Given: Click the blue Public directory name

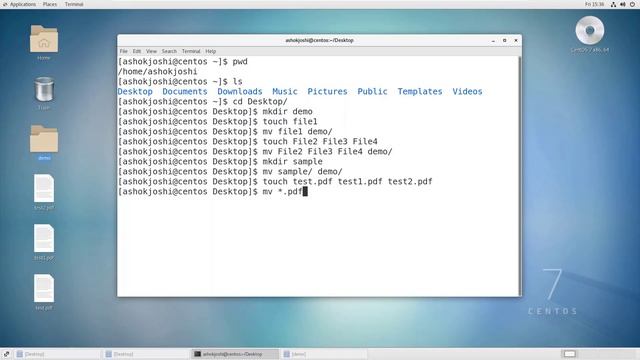Looking at the screenshot, I should coord(372,91).
